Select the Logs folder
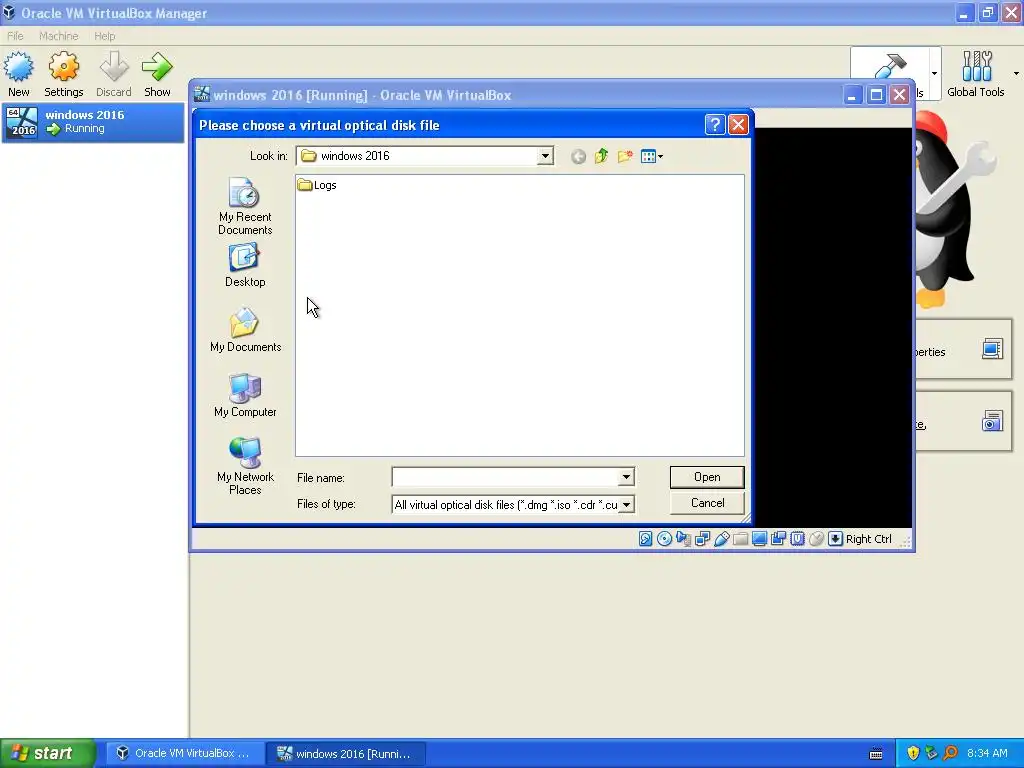This screenshot has height=768, width=1024. coord(317,185)
